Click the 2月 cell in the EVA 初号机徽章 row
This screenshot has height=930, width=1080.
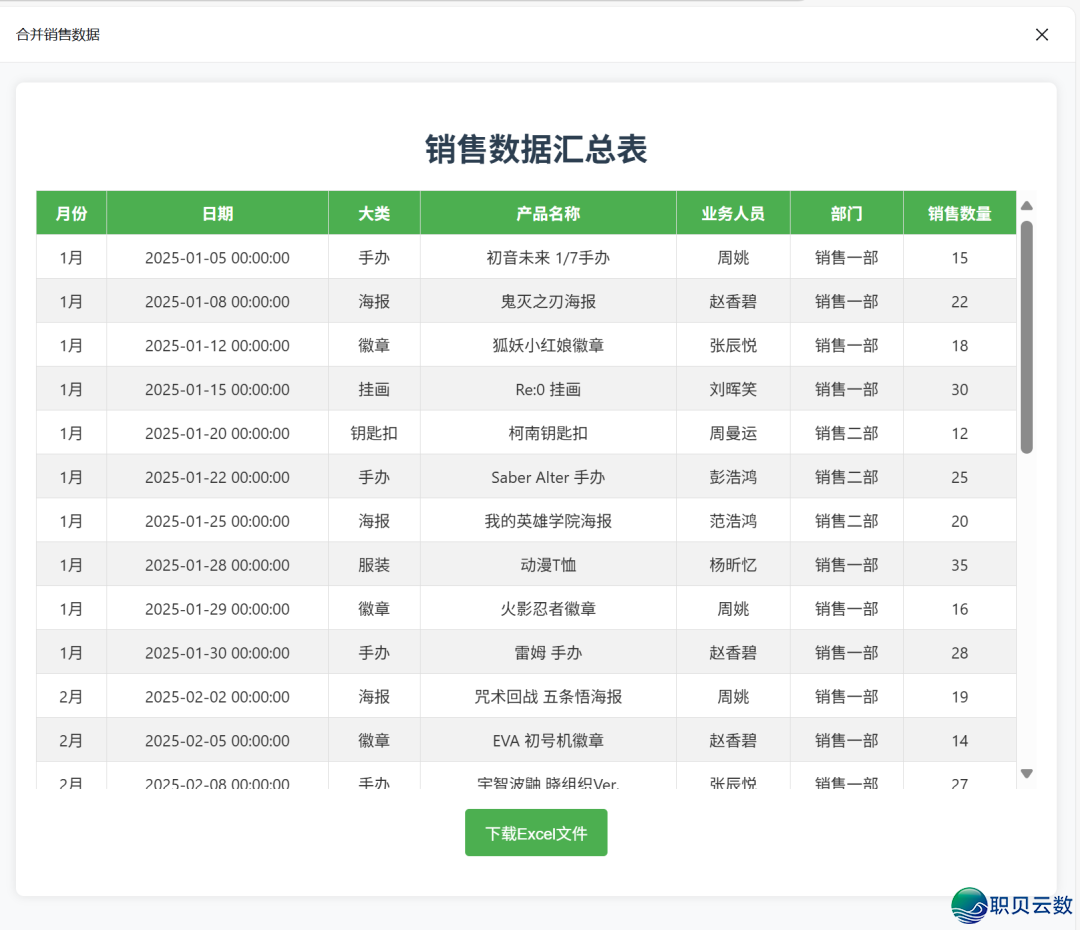click(72, 741)
